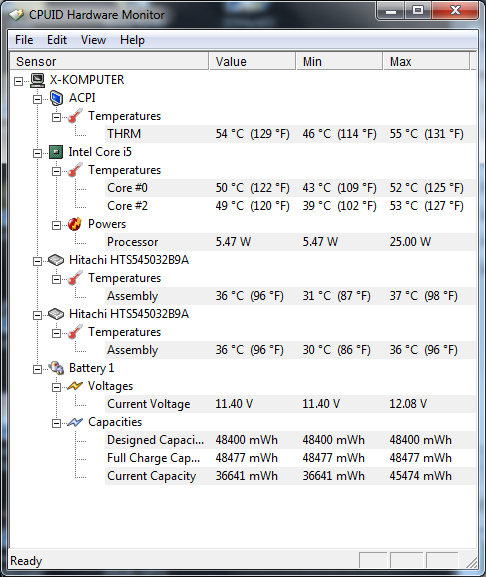The image size is (486, 577).
Task: Open the View menu
Action: [93, 40]
